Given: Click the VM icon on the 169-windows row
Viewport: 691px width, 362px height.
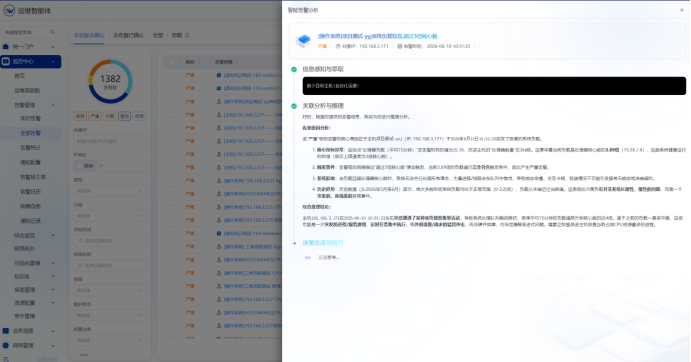Looking at the screenshot, I should pyautogui.click(x=219, y=233).
